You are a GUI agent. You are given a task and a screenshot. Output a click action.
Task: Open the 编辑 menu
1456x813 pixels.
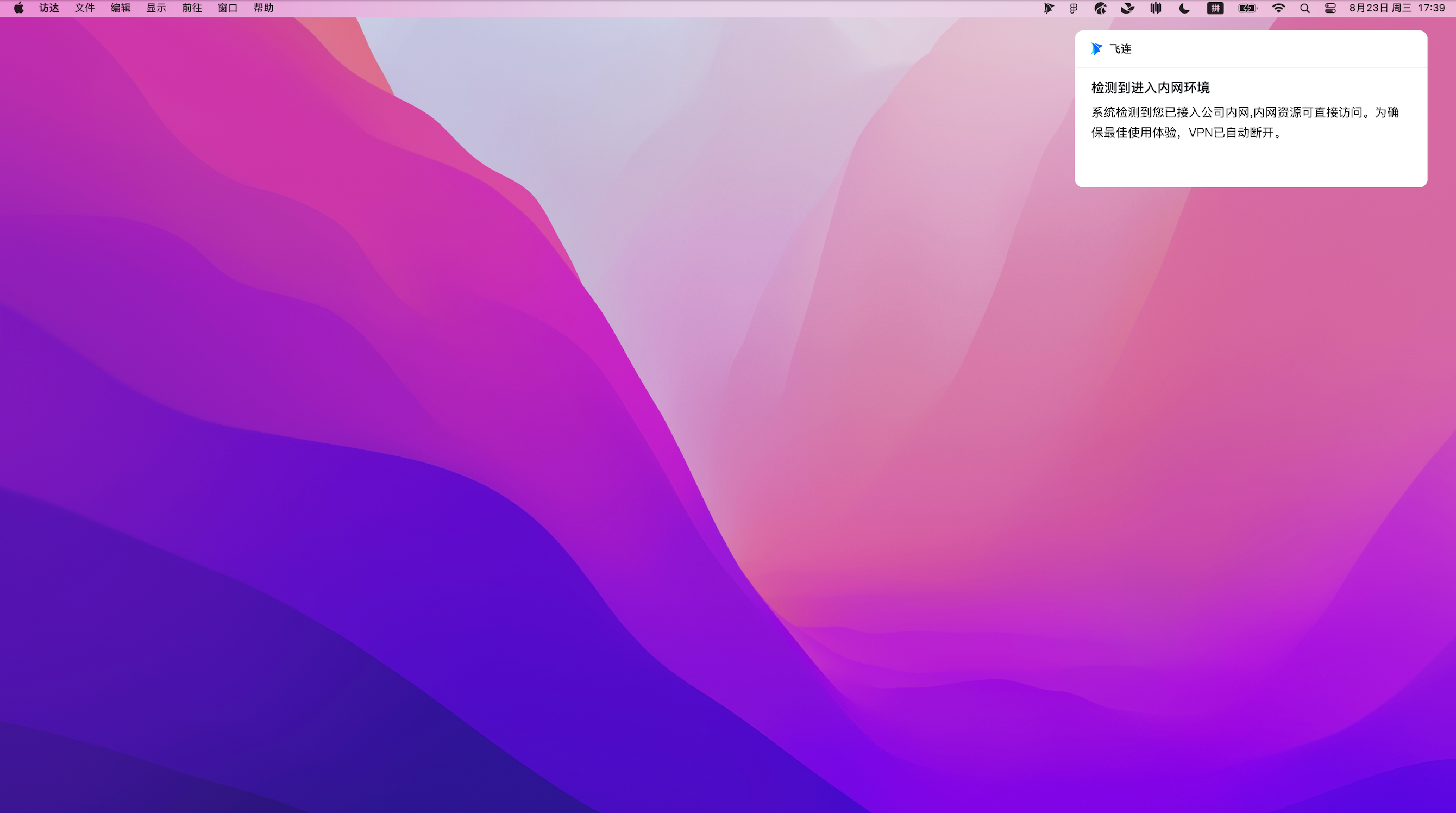click(x=121, y=8)
